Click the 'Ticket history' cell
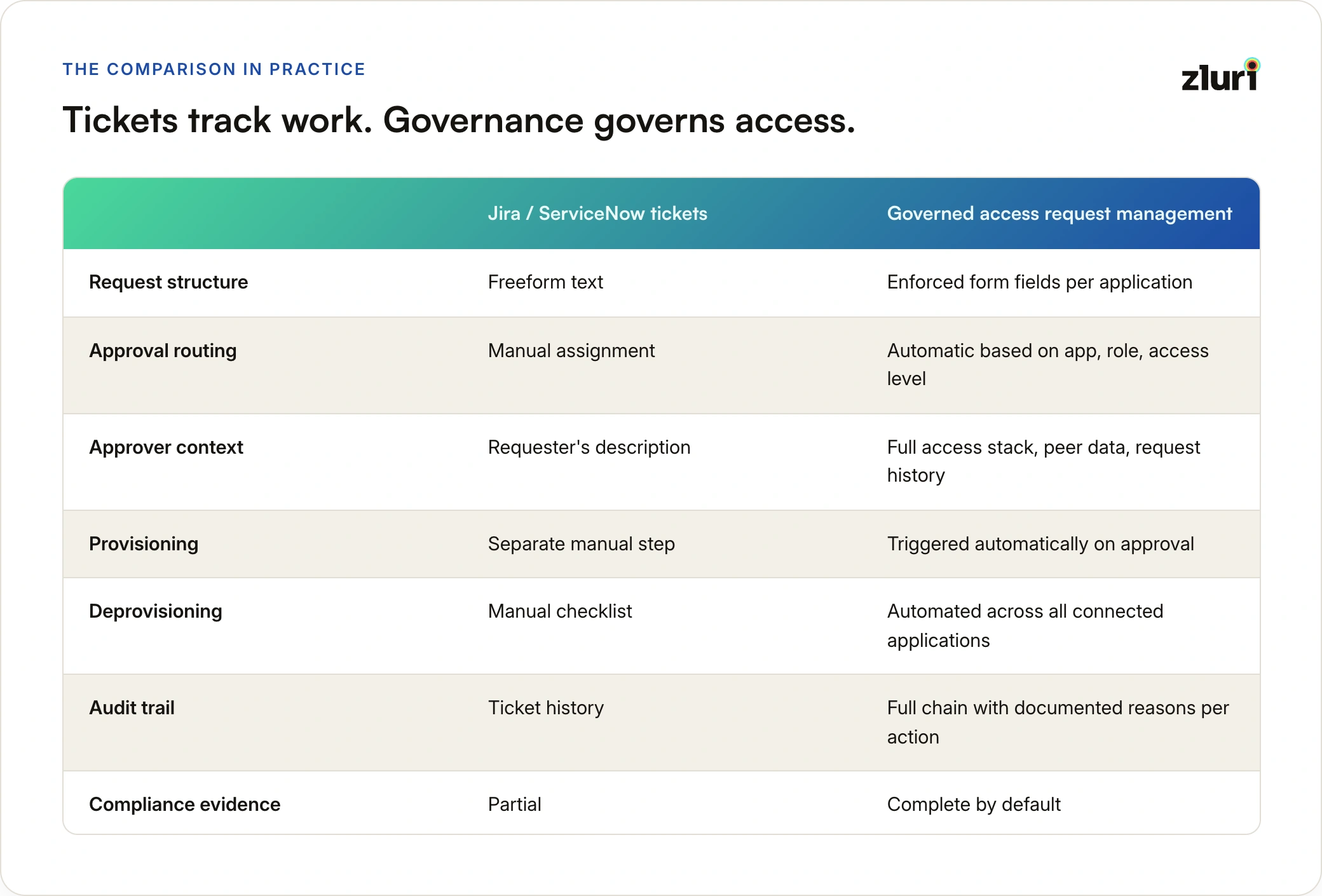 click(546, 708)
